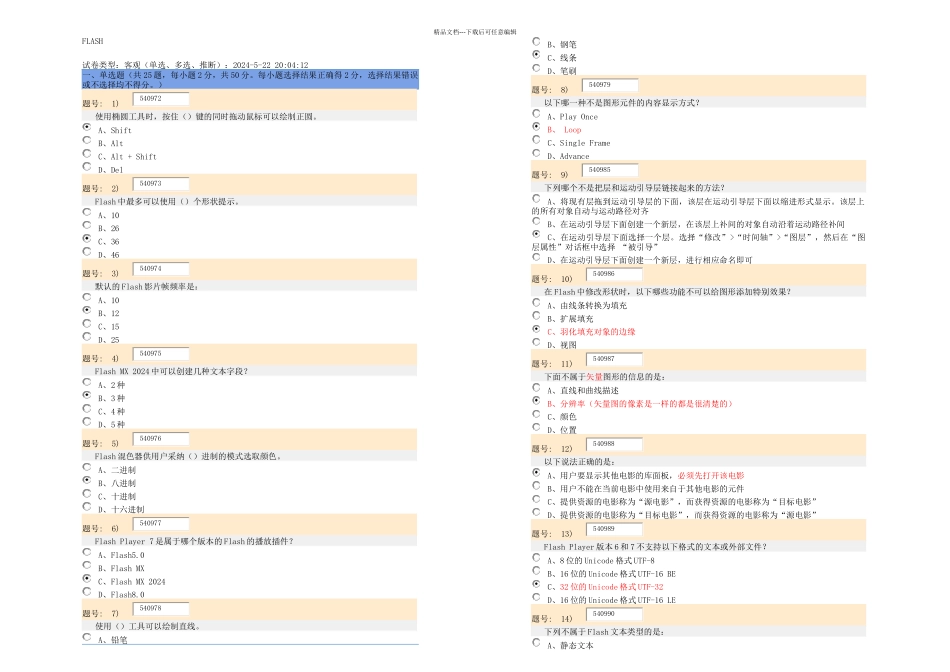
Task: Click the input field showing 540972
Action: coord(161,99)
